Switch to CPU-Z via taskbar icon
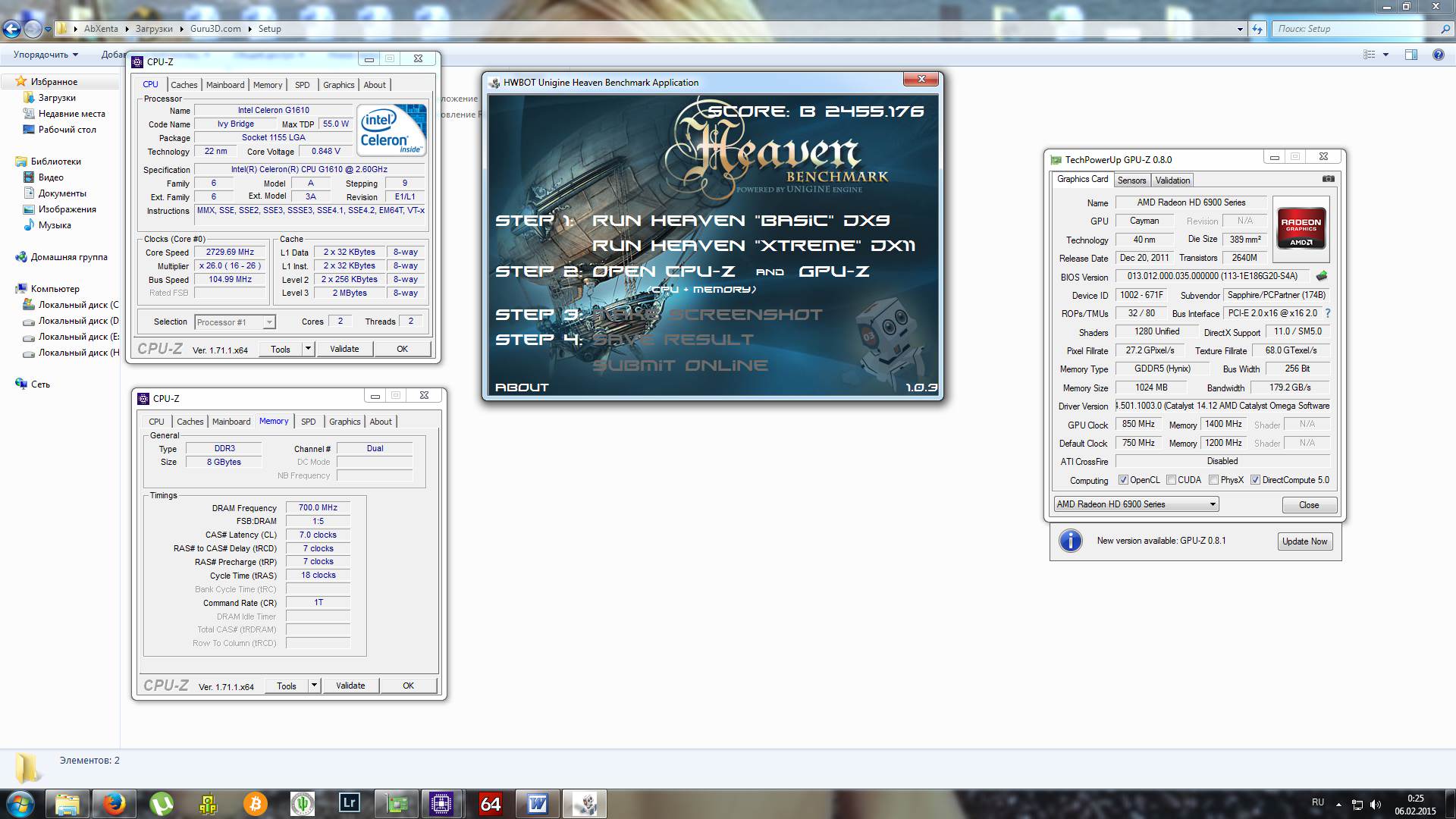 pyautogui.click(x=441, y=804)
